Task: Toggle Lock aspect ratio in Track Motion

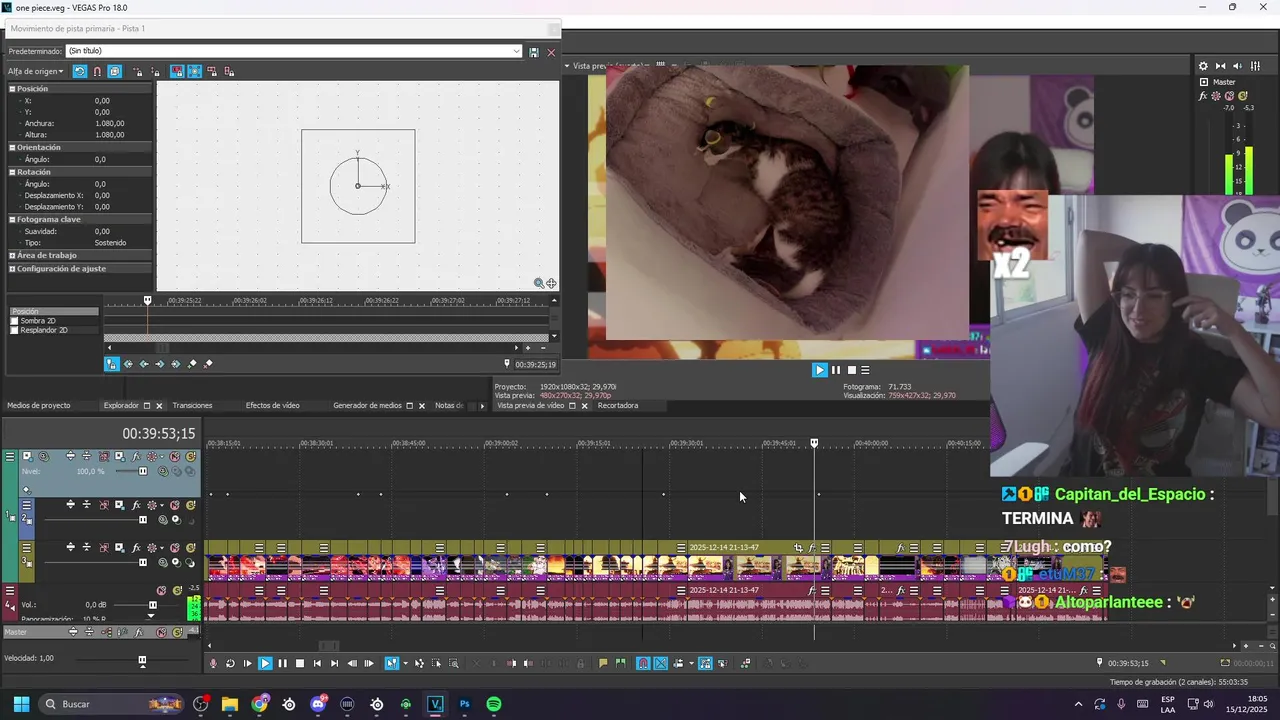Action: click(x=177, y=71)
